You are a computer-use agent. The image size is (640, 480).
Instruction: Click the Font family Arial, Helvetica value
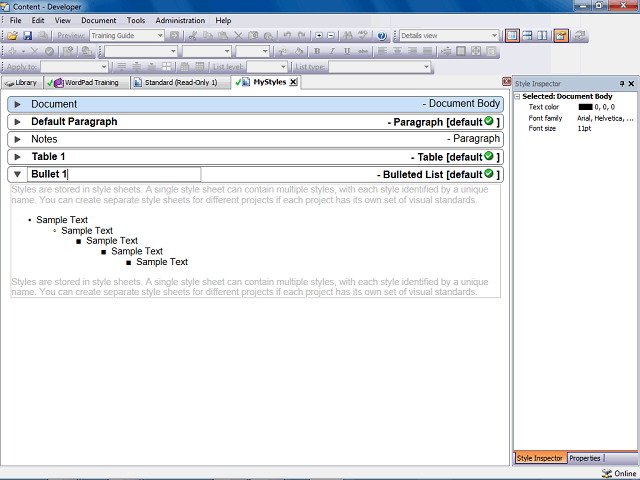pos(605,118)
